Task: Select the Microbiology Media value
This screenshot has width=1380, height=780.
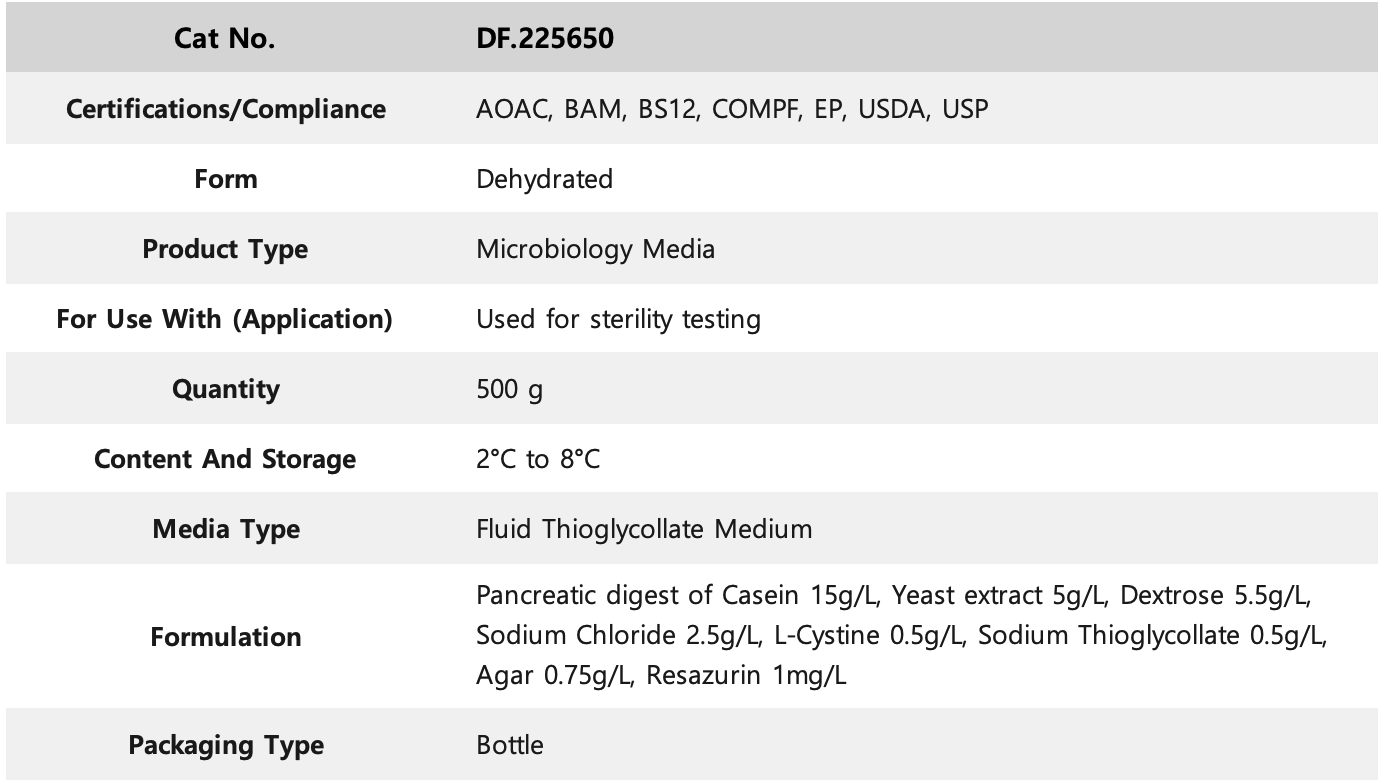Action: tap(596, 249)
